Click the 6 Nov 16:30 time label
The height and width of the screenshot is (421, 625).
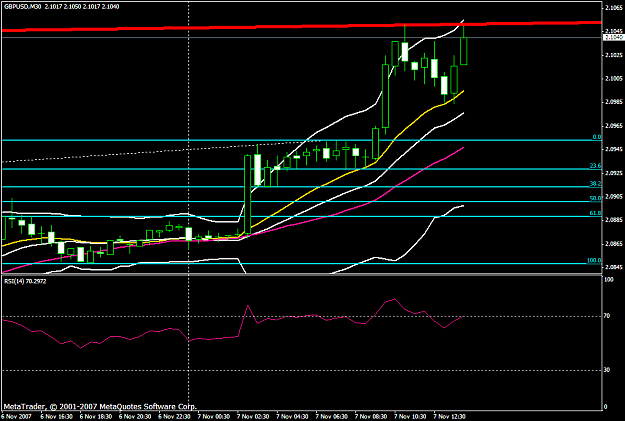[x=56, y=417]
